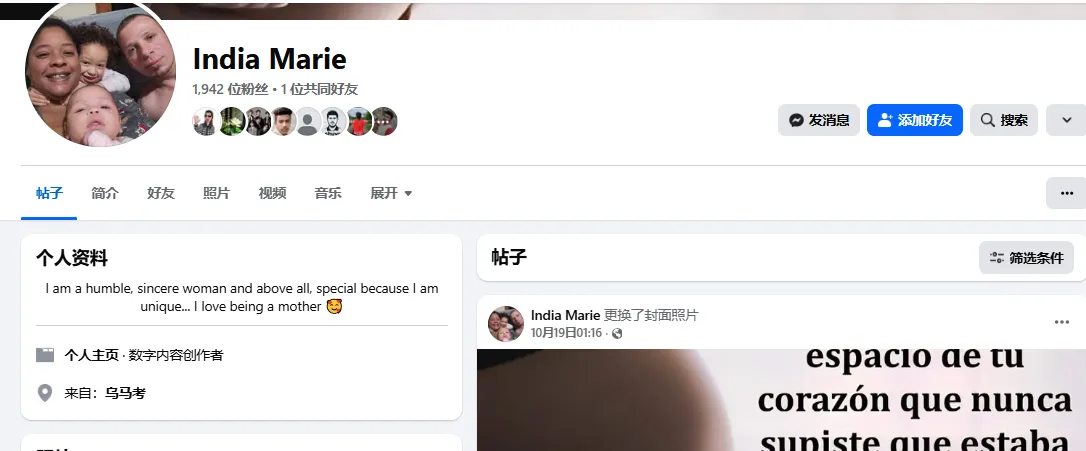
Task: Open the 视频 tab
Action: pyautogui.click(x=272, y=193)
